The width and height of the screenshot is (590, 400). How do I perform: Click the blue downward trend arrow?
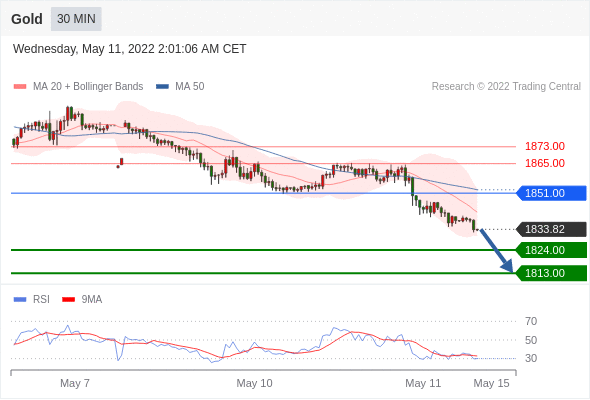click(x=496, y=251)
